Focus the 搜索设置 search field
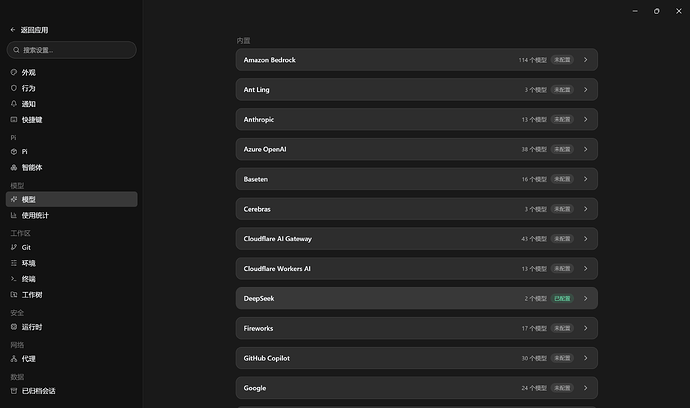The width and height of the screenshot is (690, 408). pos(72,50)
